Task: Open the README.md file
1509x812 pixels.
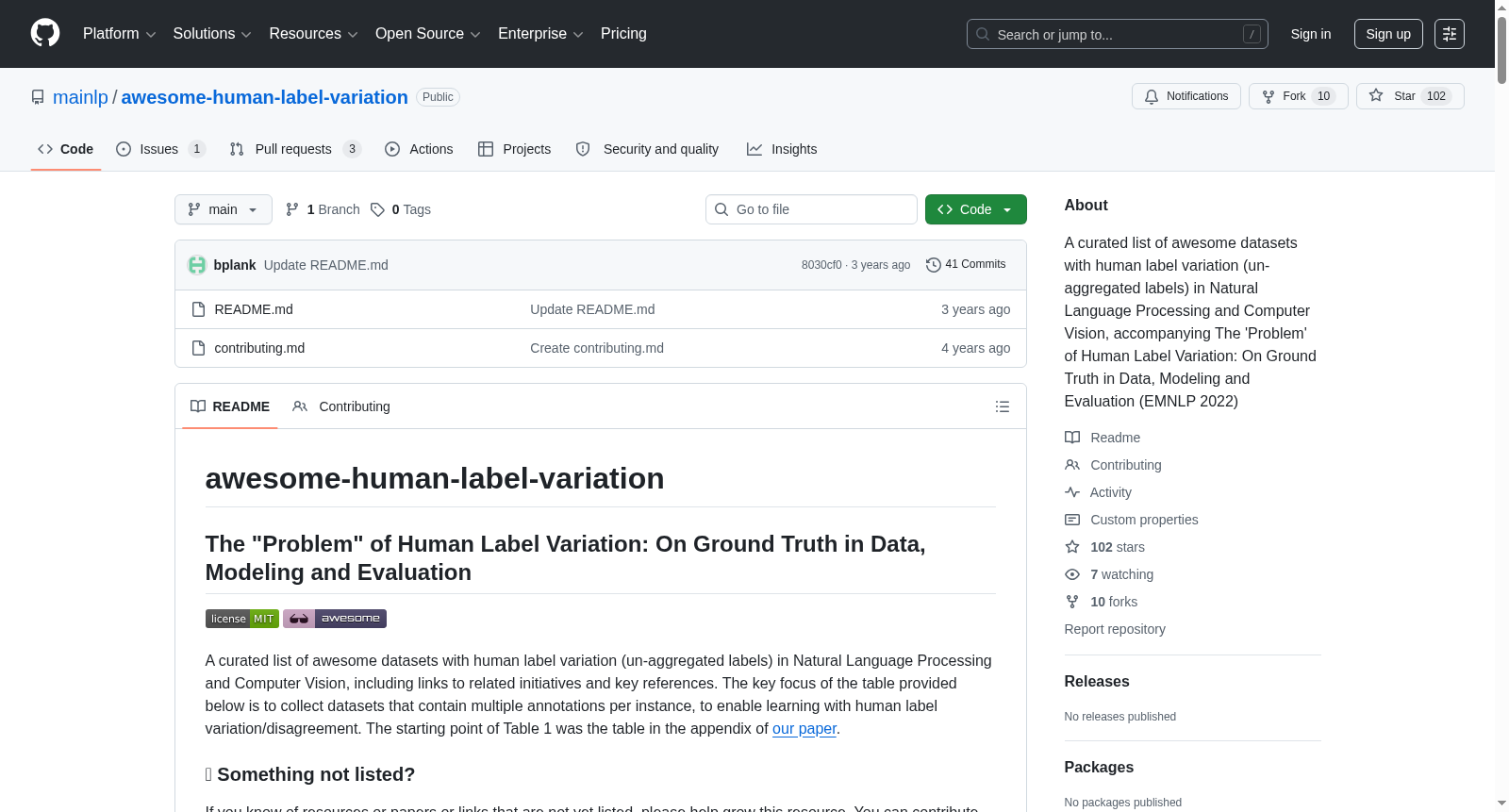Action: click(254, 309)
